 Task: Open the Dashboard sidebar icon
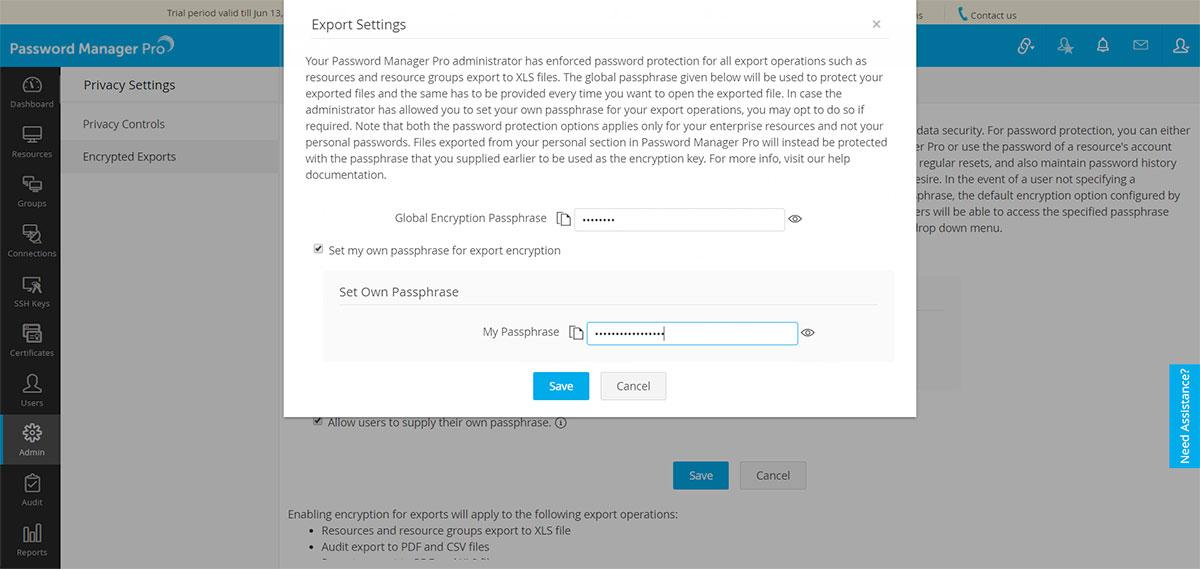pyautogui.click(x=32, y=91)
